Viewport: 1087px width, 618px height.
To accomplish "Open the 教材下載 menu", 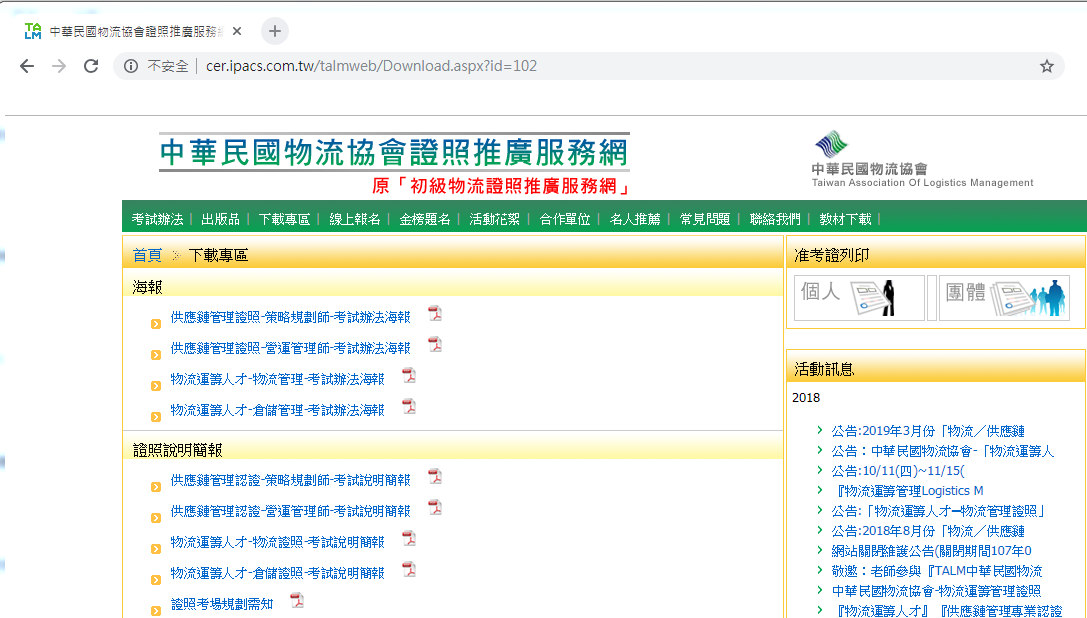I will coord(845,219).
